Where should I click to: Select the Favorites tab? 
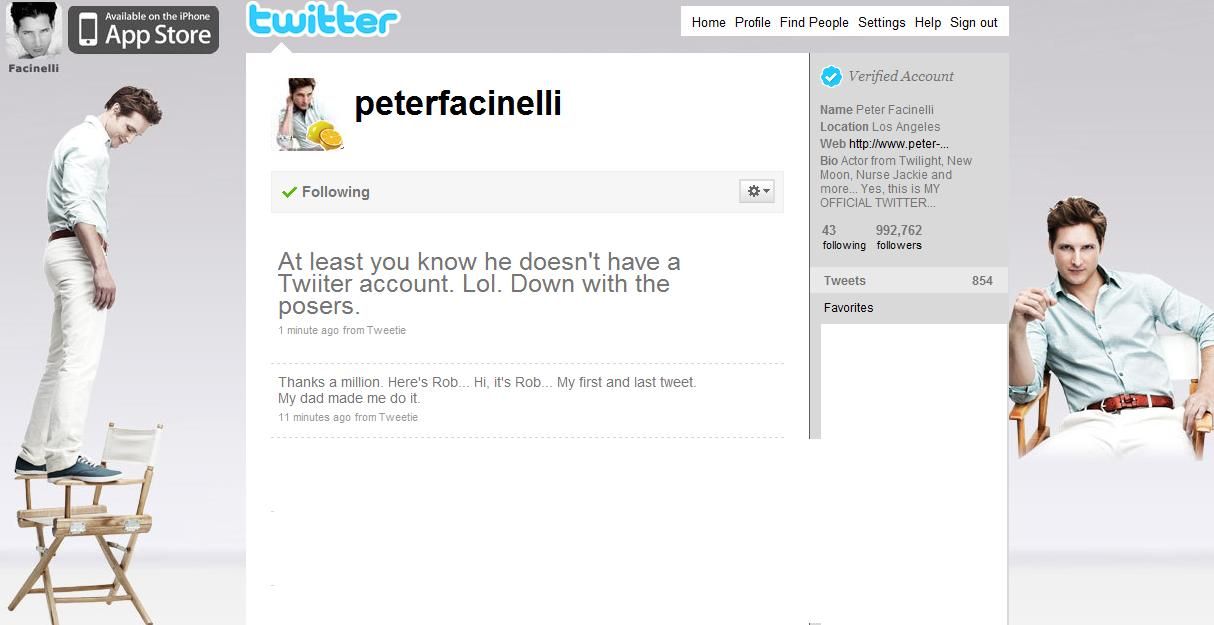tap(908, 308)
